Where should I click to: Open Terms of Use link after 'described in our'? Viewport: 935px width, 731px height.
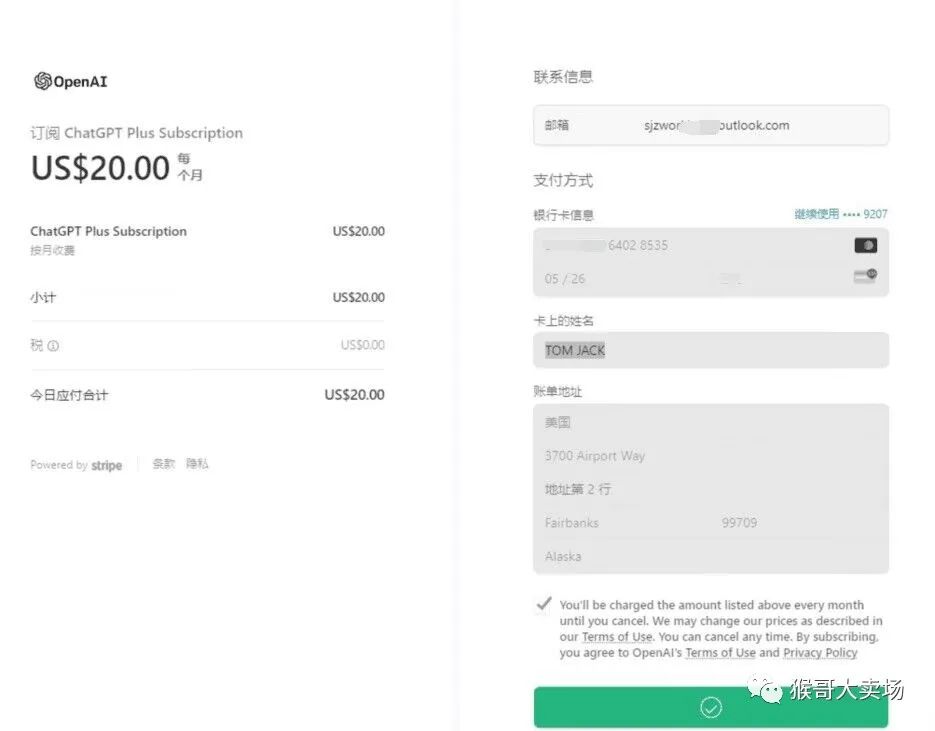(x=617, y=637)
